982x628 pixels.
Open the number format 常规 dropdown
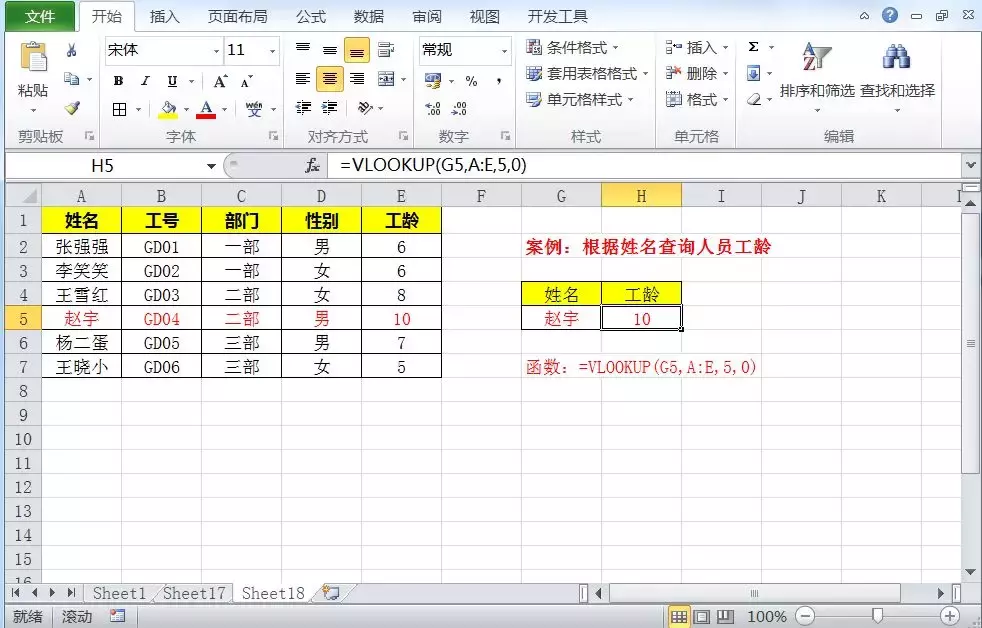504,51
